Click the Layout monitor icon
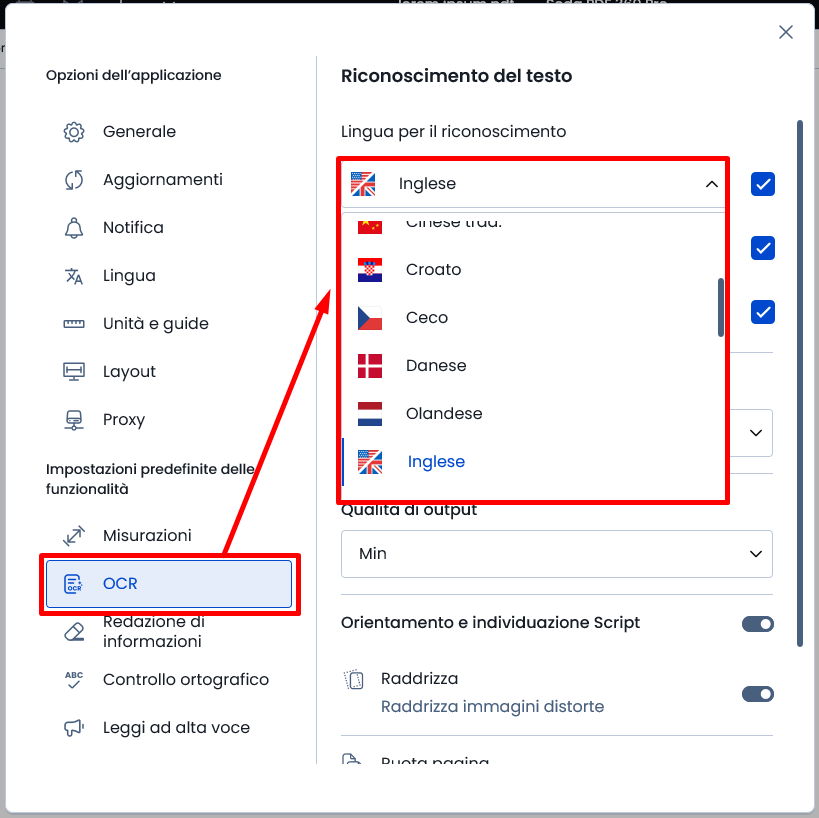The width and height of the screenshot is (819, 818). 74,372
